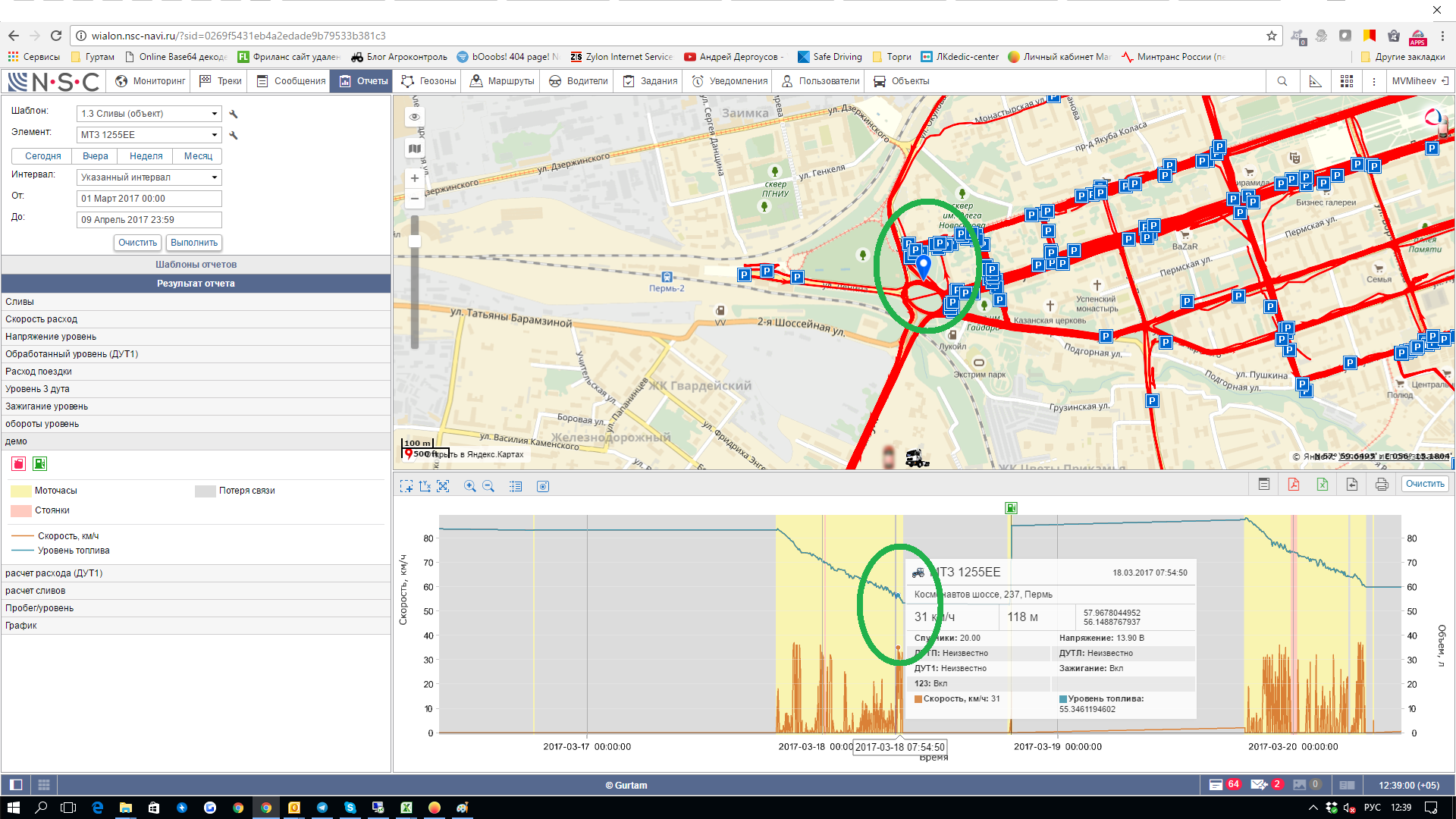Screen dimensions: 1456x819
Task: Toggle left panel view in status bar
Action: [16, 785]
